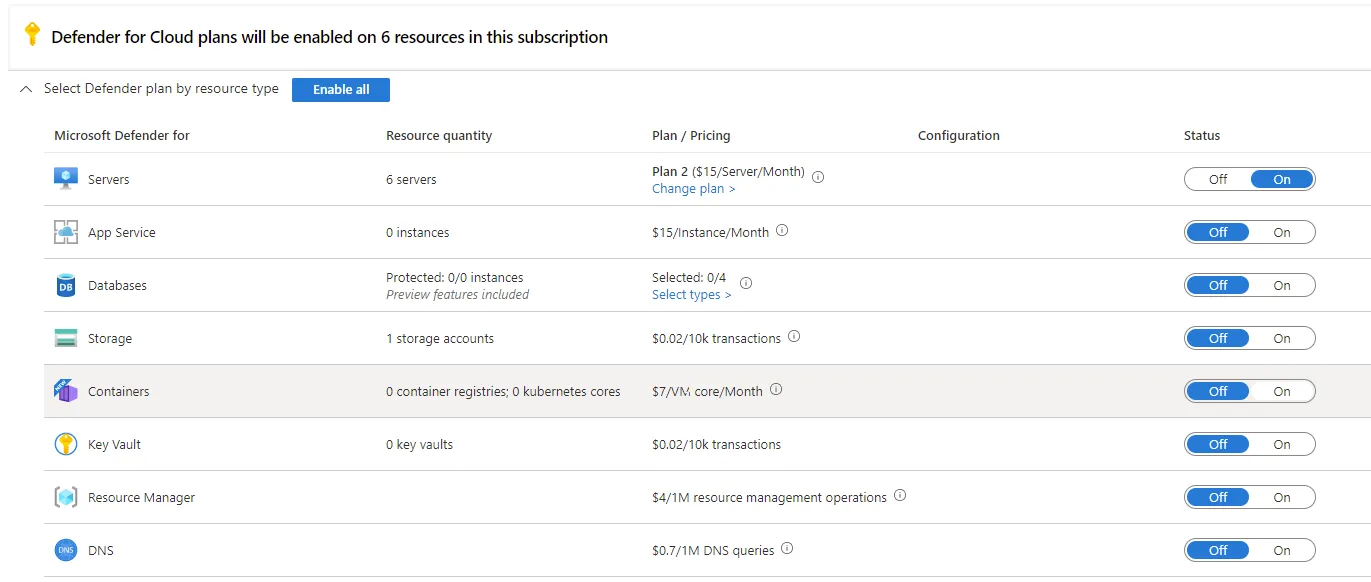
Task: Open info icon beside $7/VM core/Month
Action: (x=776, y=390)
